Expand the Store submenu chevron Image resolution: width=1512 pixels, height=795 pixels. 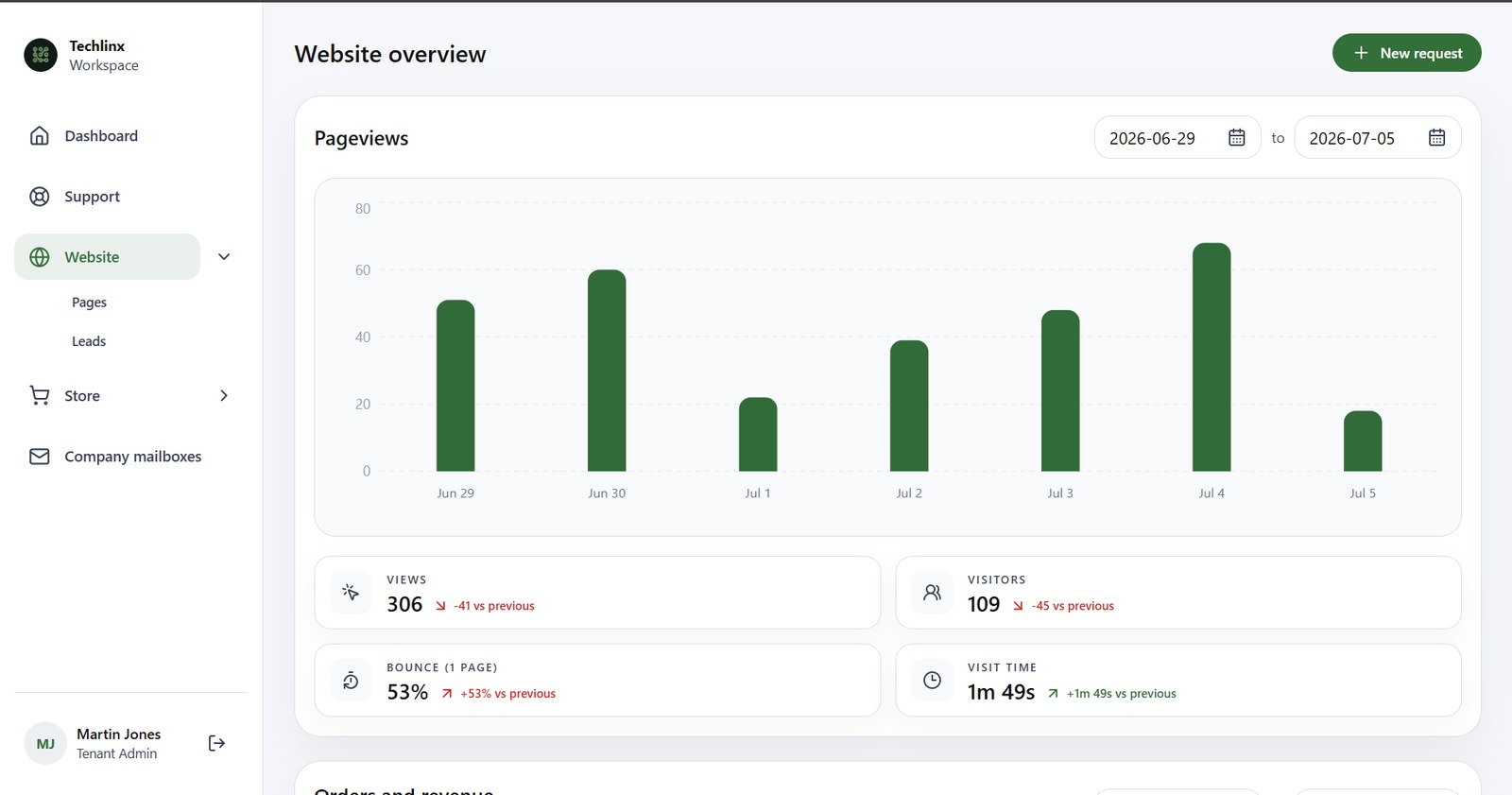tap(224, 395)
